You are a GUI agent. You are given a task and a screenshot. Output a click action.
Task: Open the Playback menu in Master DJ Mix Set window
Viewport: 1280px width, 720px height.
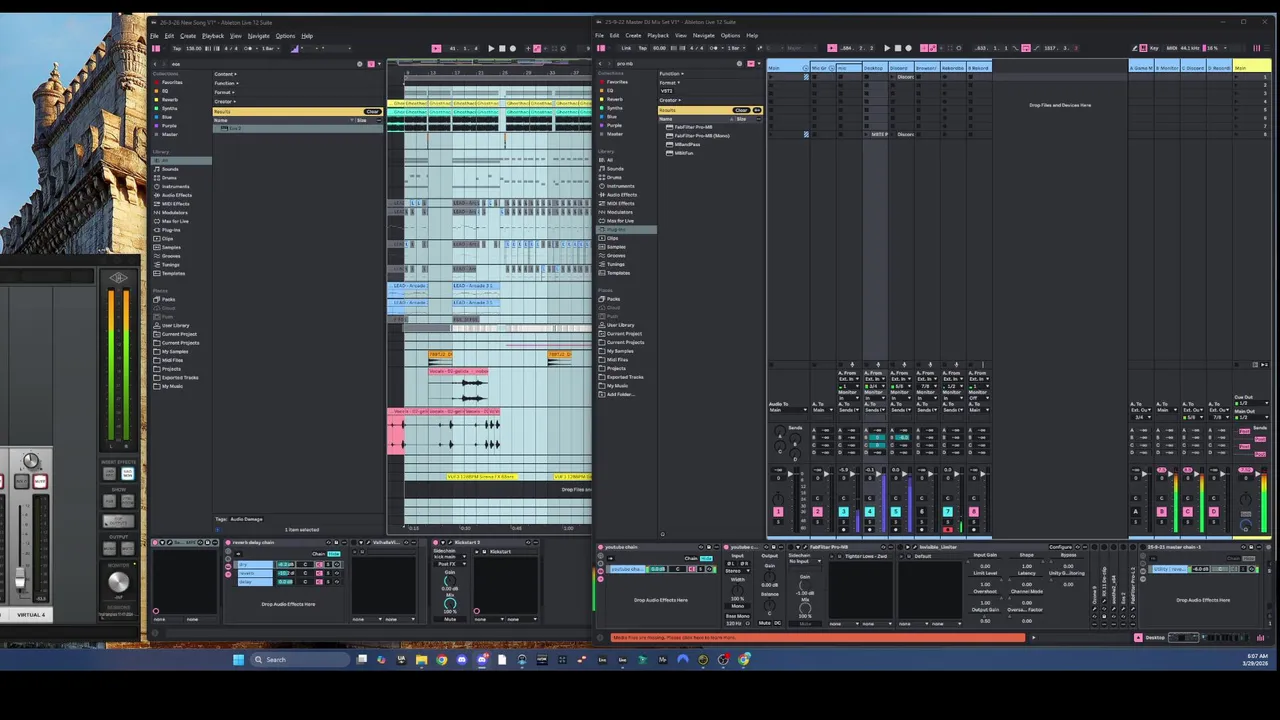658,36
